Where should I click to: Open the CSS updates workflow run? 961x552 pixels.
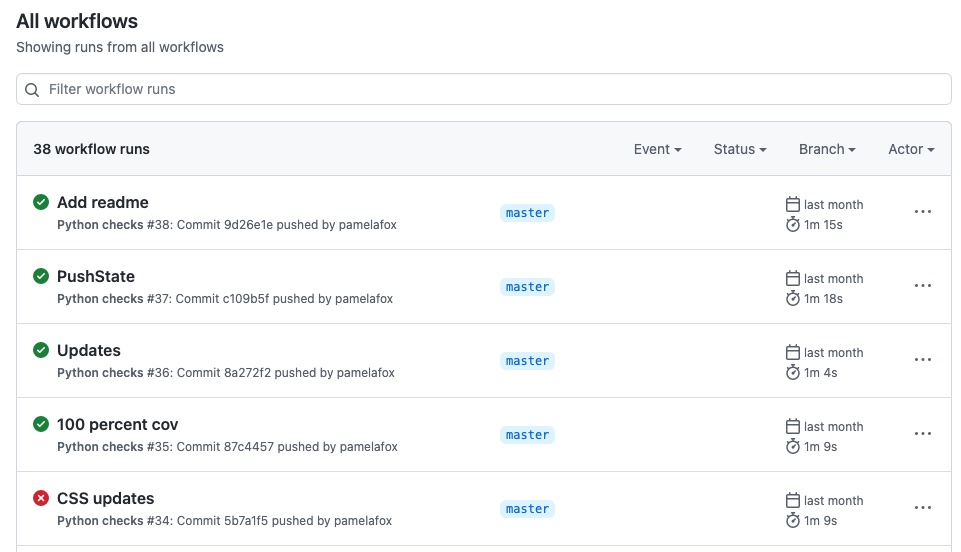[105, 499]
